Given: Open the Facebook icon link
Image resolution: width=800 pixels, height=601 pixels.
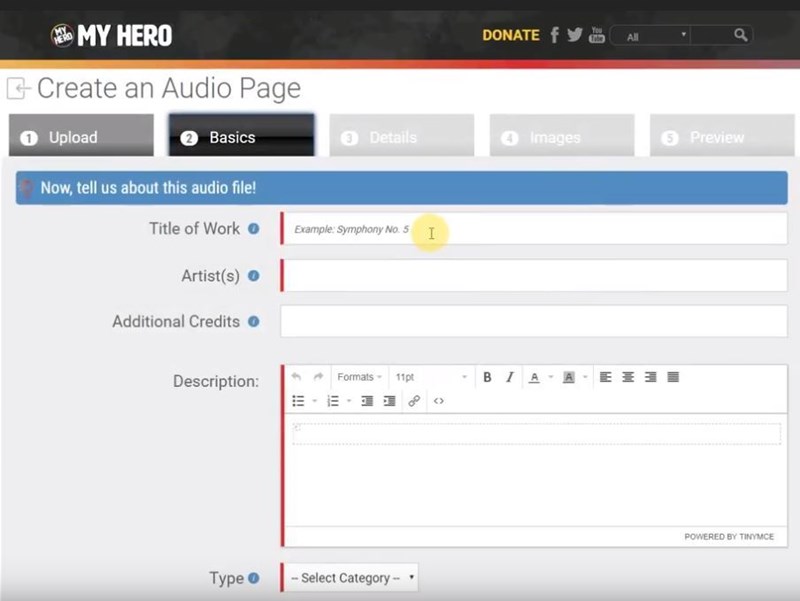Looking at the screenshot, I should (x=555, y=35).
